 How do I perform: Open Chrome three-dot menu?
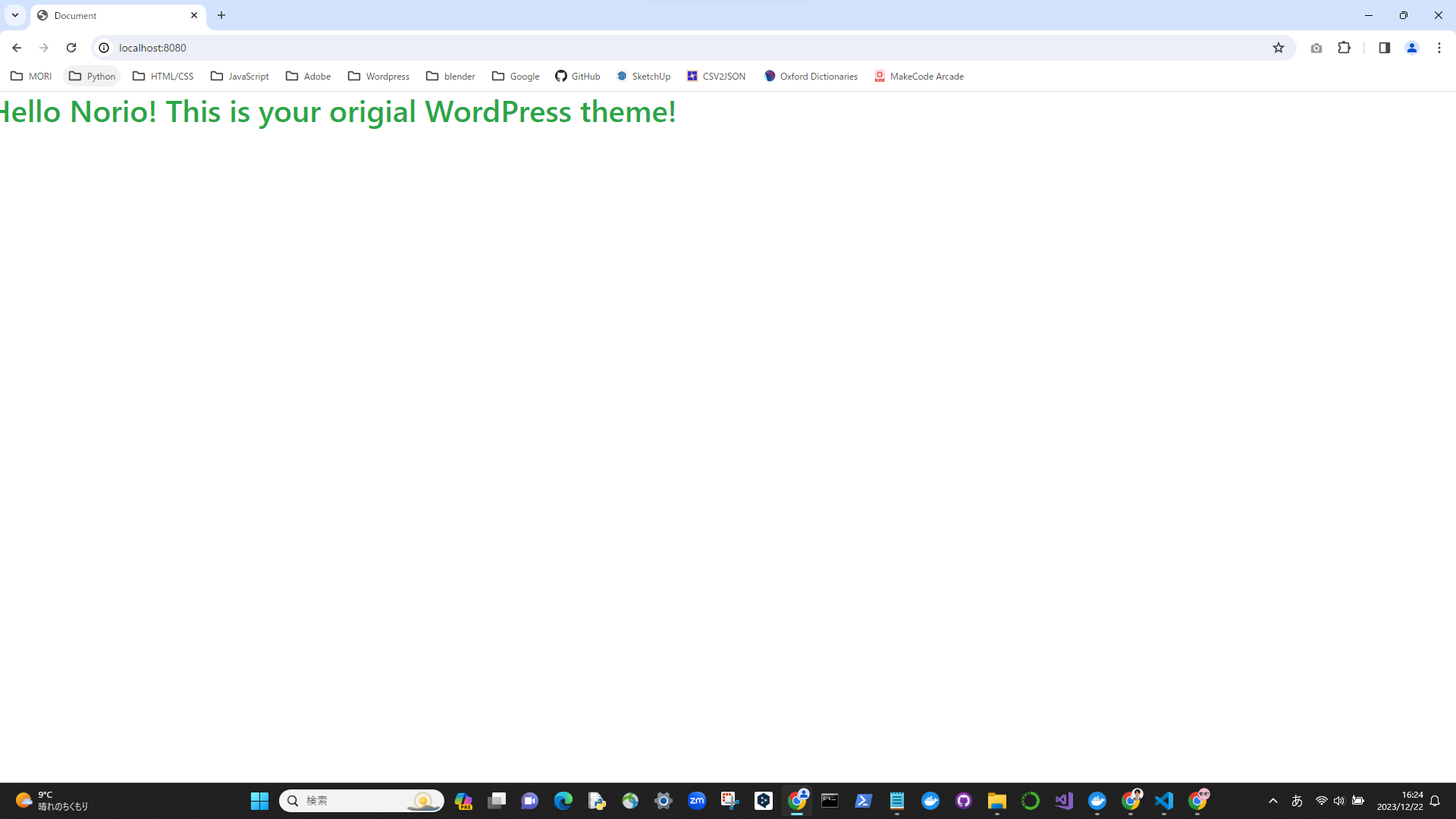[x=1439, y=48]
